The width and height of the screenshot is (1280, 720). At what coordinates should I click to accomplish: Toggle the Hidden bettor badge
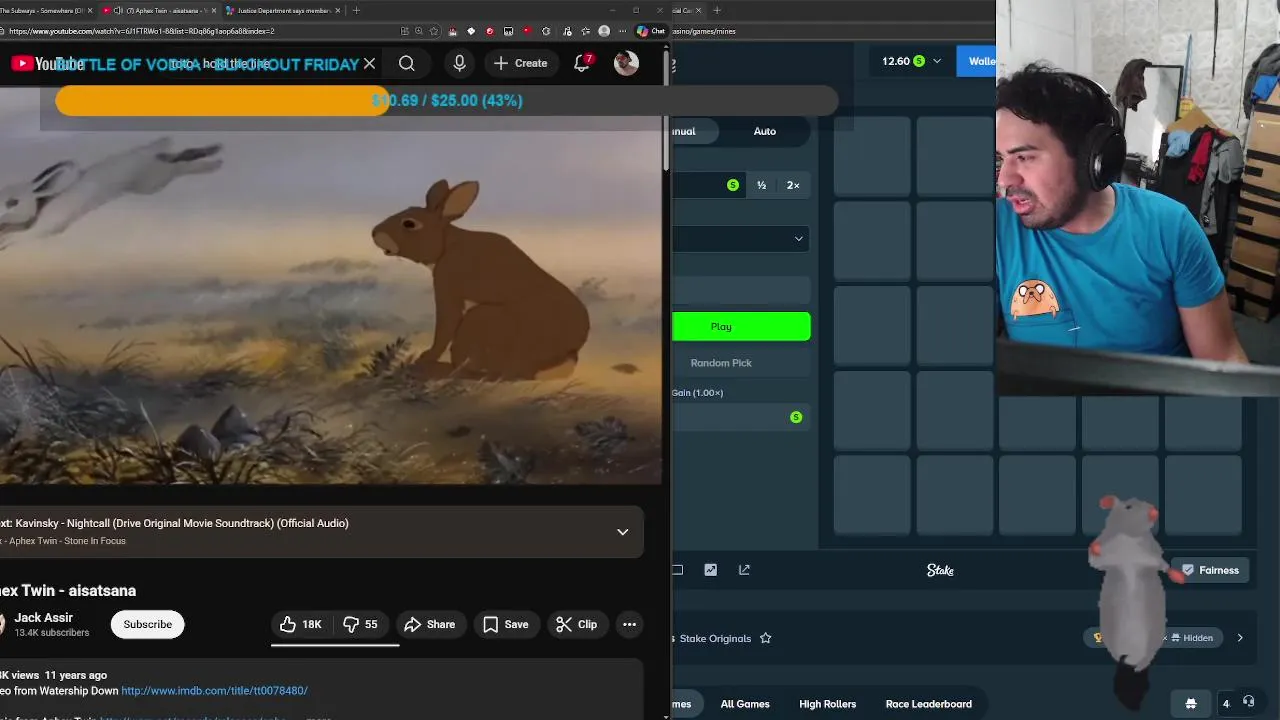pyautogui.click(x=1190, y=638)
